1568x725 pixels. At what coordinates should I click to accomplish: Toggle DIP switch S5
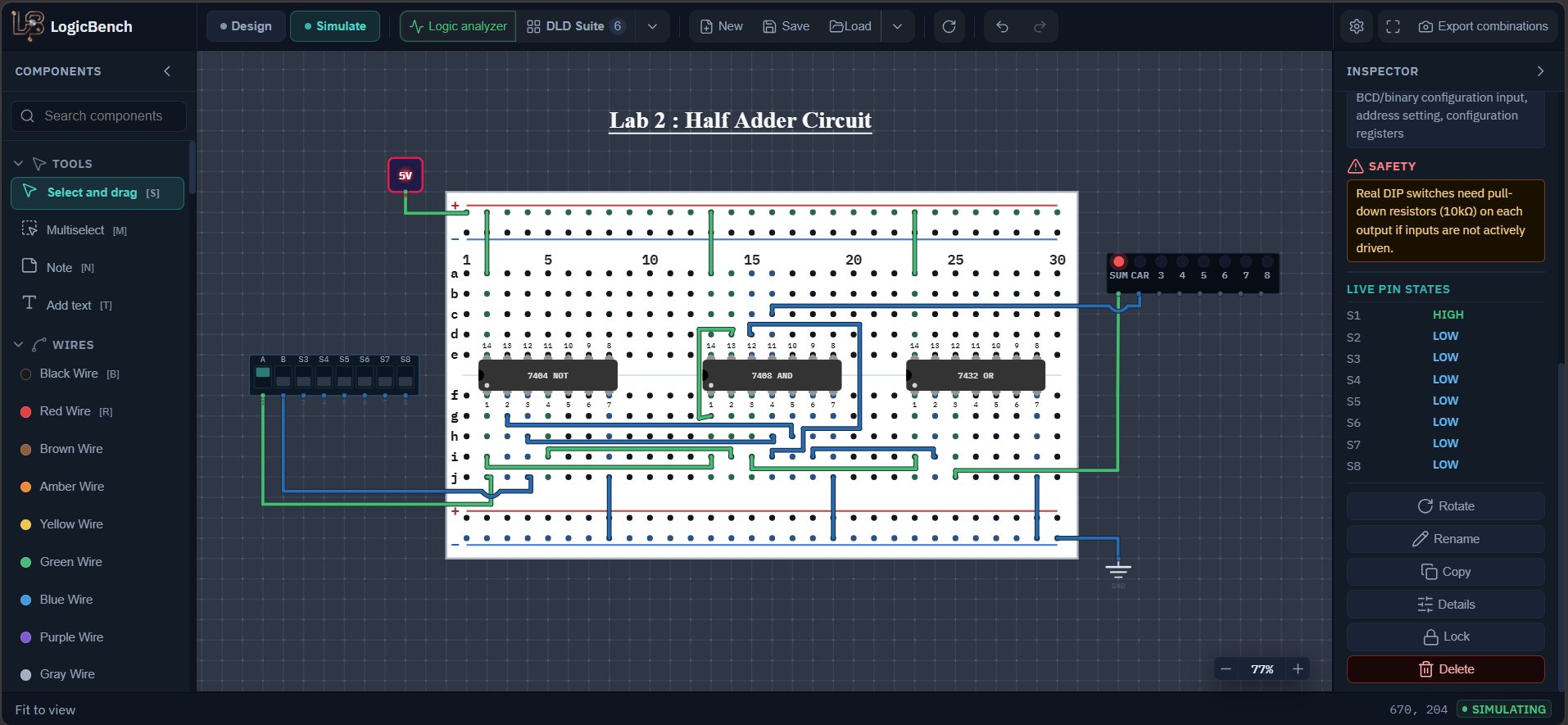[x=344, y=376]
